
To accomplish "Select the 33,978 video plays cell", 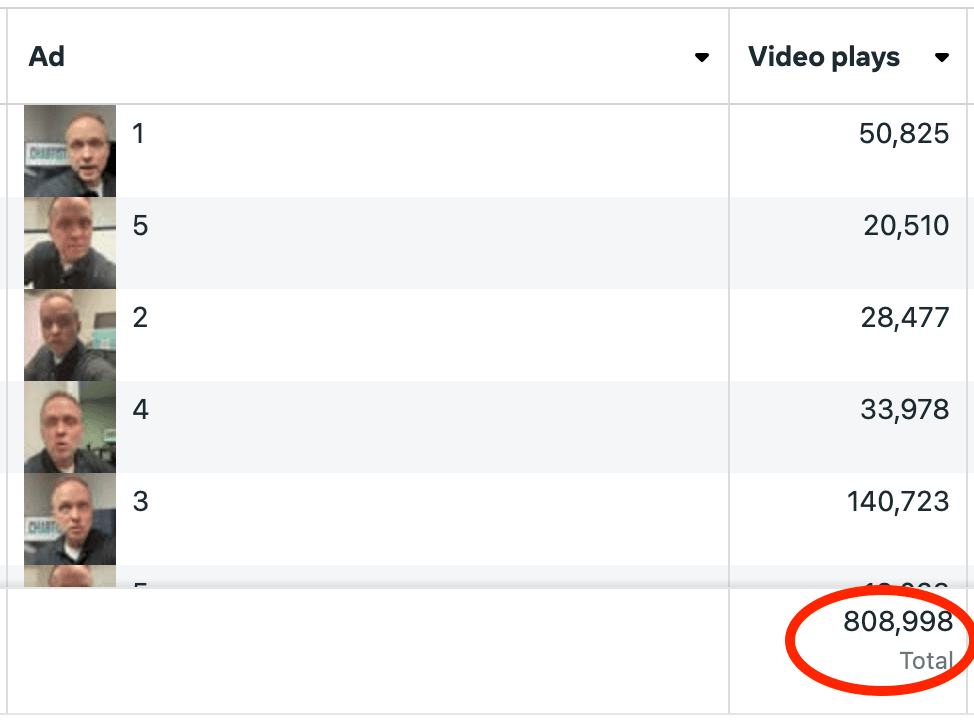I will click(904, 409).
